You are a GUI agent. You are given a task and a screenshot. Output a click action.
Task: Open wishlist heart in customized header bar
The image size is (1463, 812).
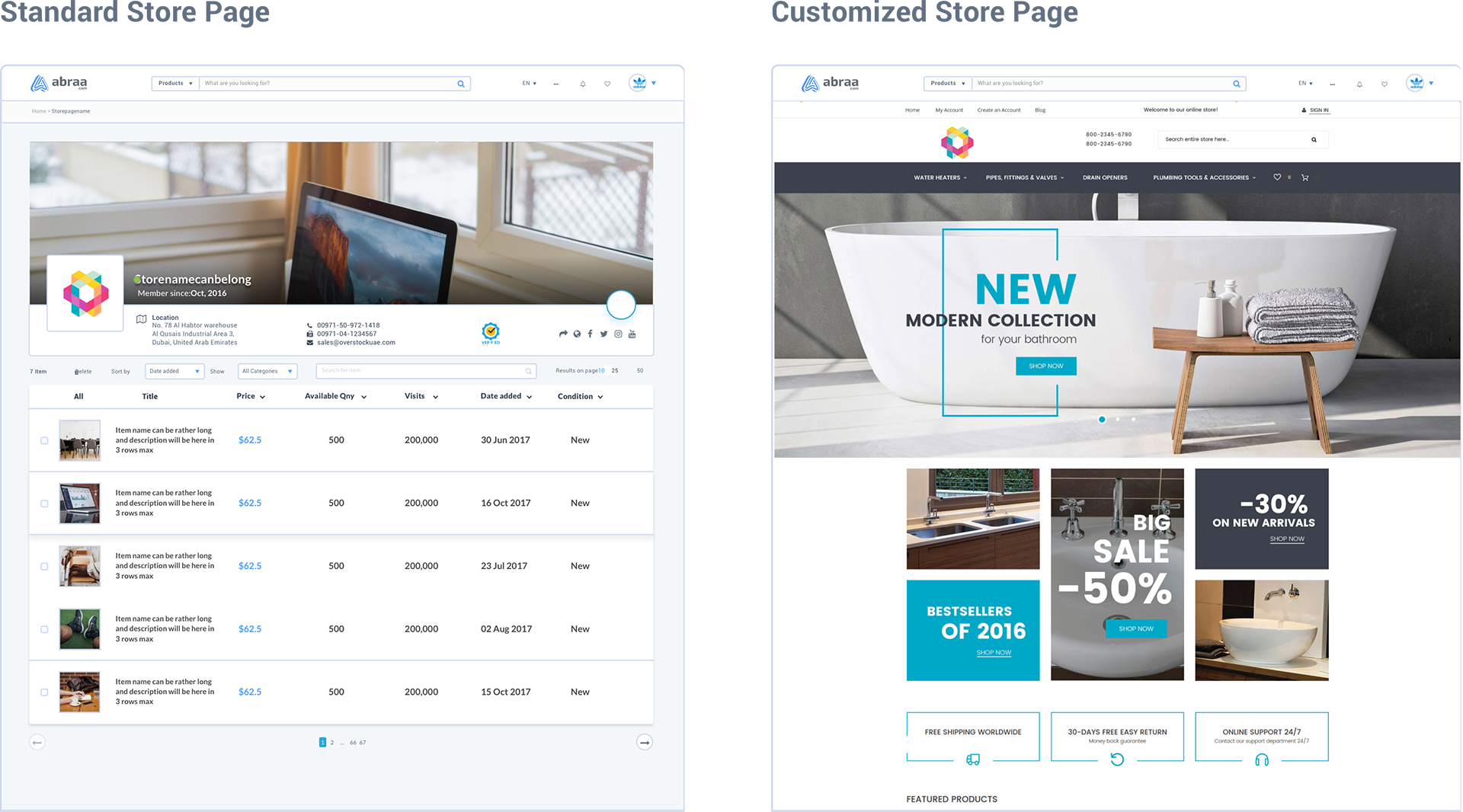(x=1385, y=84)
